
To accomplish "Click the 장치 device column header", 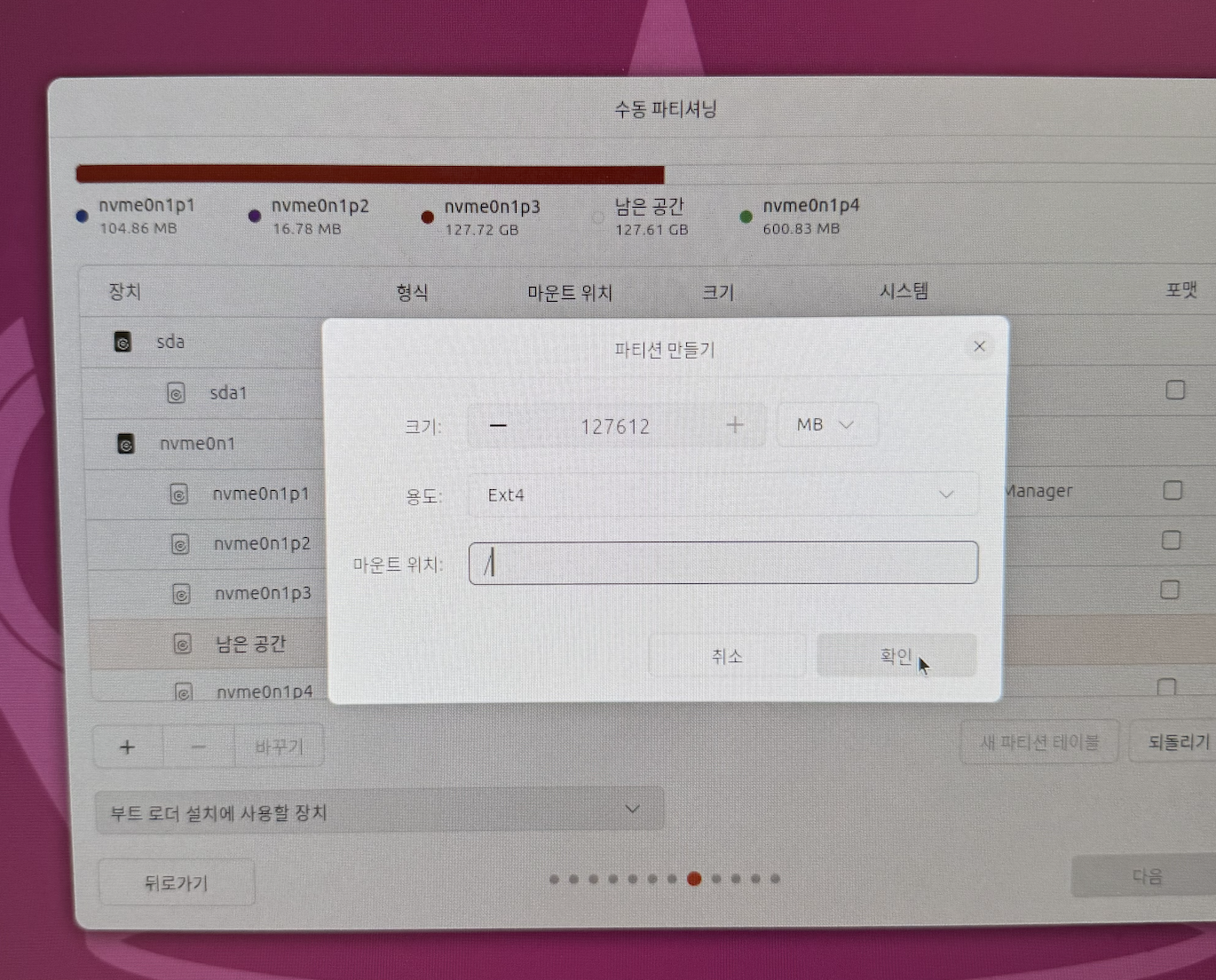I will pyautogui.click(x=125, y=291).
